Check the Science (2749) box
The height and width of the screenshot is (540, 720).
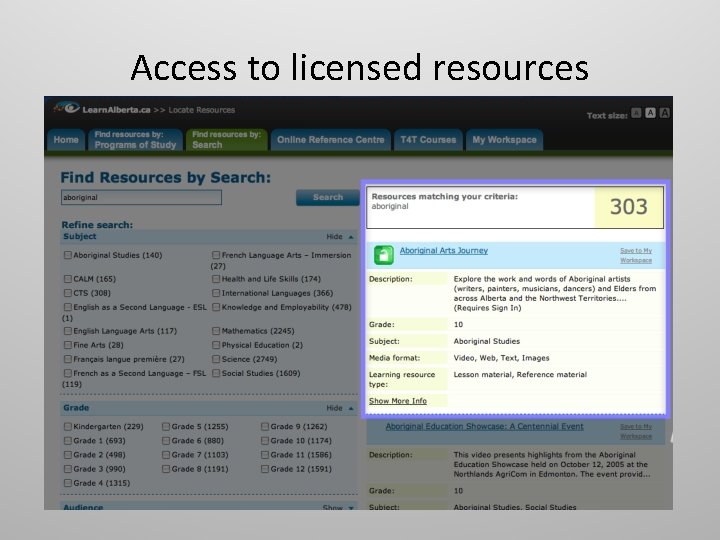(216, 359)
